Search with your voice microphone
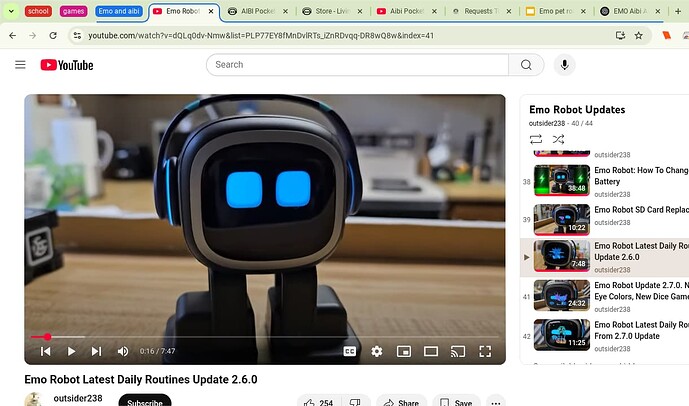Image resolution: width=689 pixels, height=406 pixels. 565,65
